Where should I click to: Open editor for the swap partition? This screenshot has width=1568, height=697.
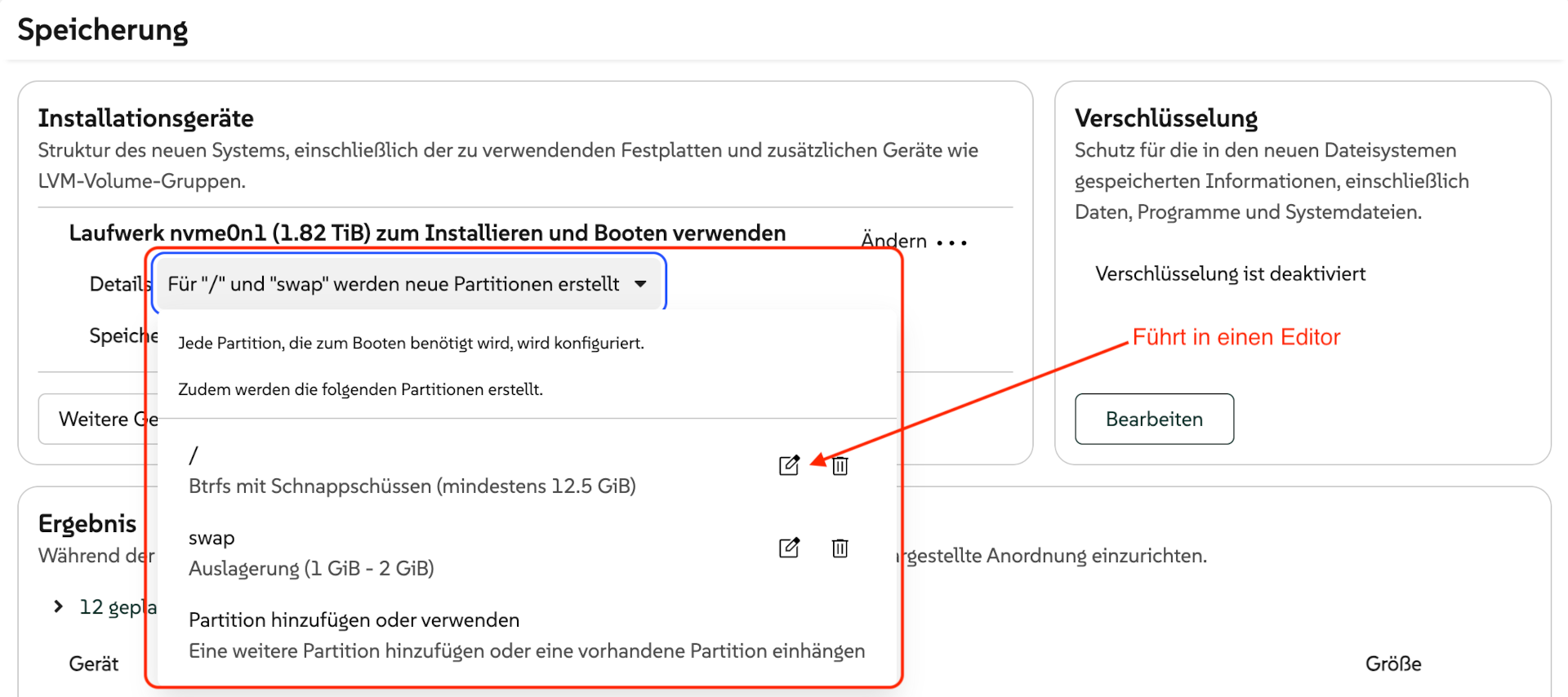pos(788,548)
